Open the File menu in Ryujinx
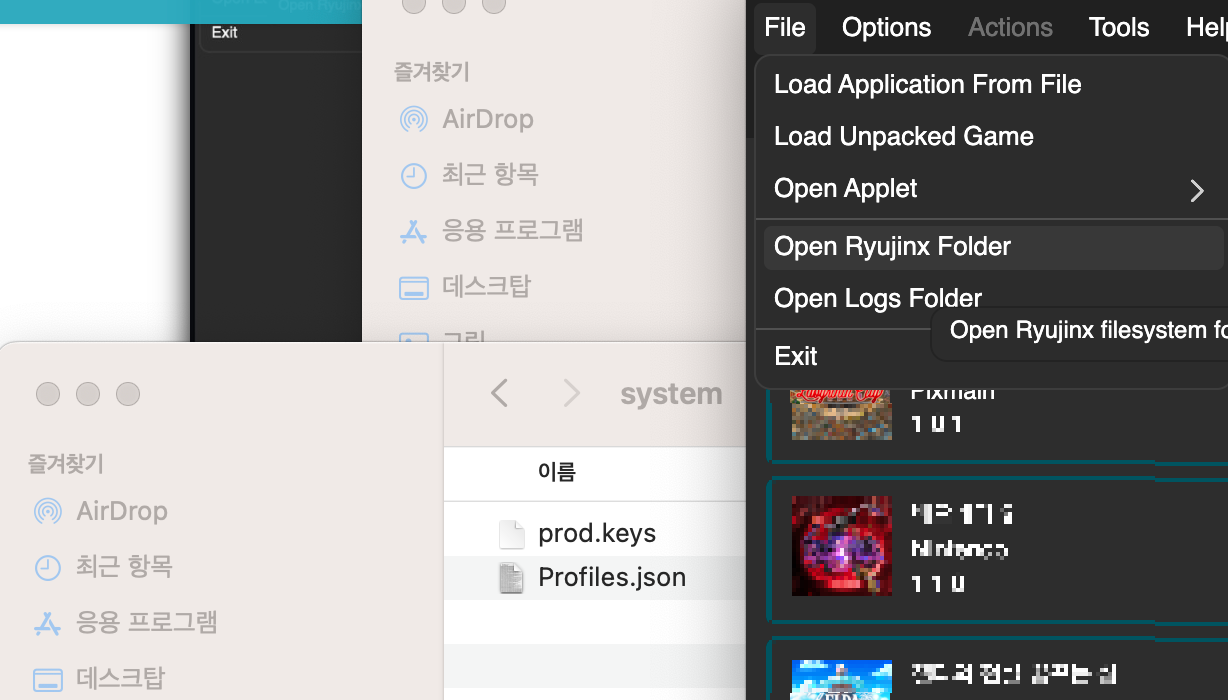 click(785, 27)
